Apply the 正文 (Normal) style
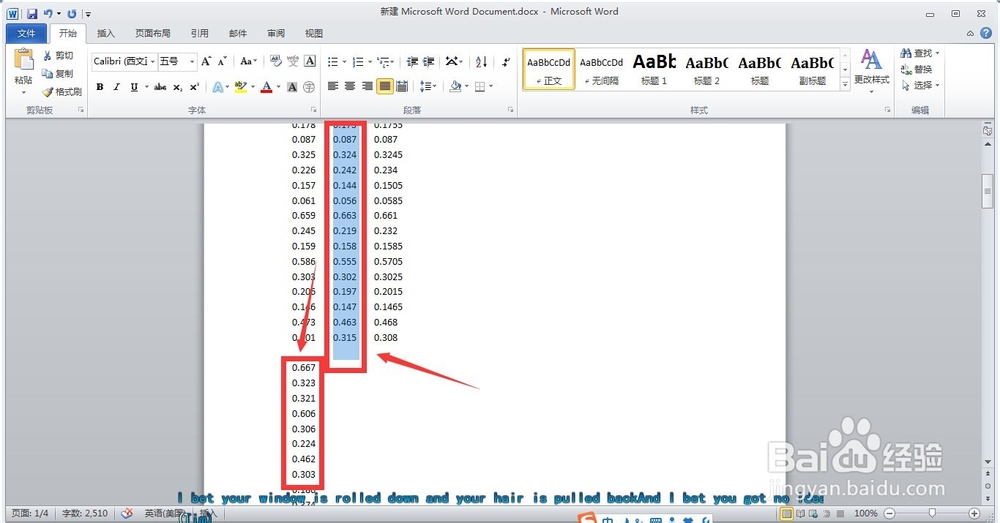This screenshot has height=523, width=1000. click(548, 70)
